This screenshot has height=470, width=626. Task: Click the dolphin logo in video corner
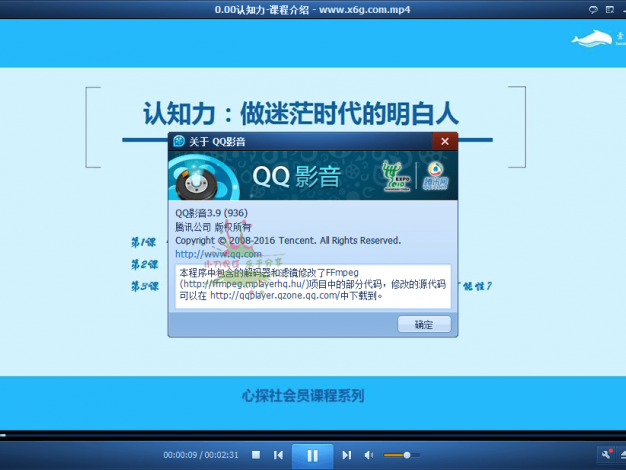[x=592, y=39]
